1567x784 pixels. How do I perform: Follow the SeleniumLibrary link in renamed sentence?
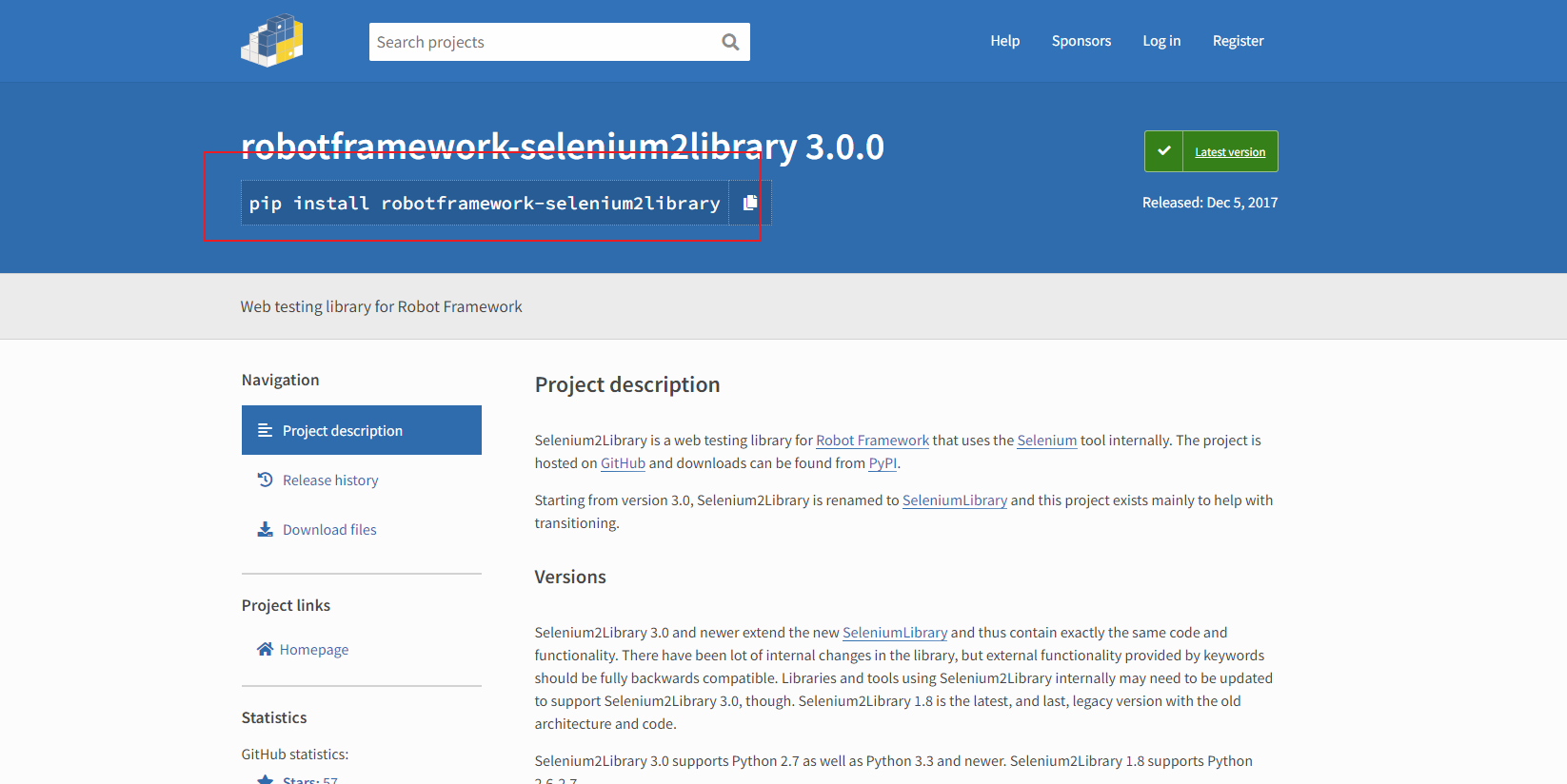954,500
